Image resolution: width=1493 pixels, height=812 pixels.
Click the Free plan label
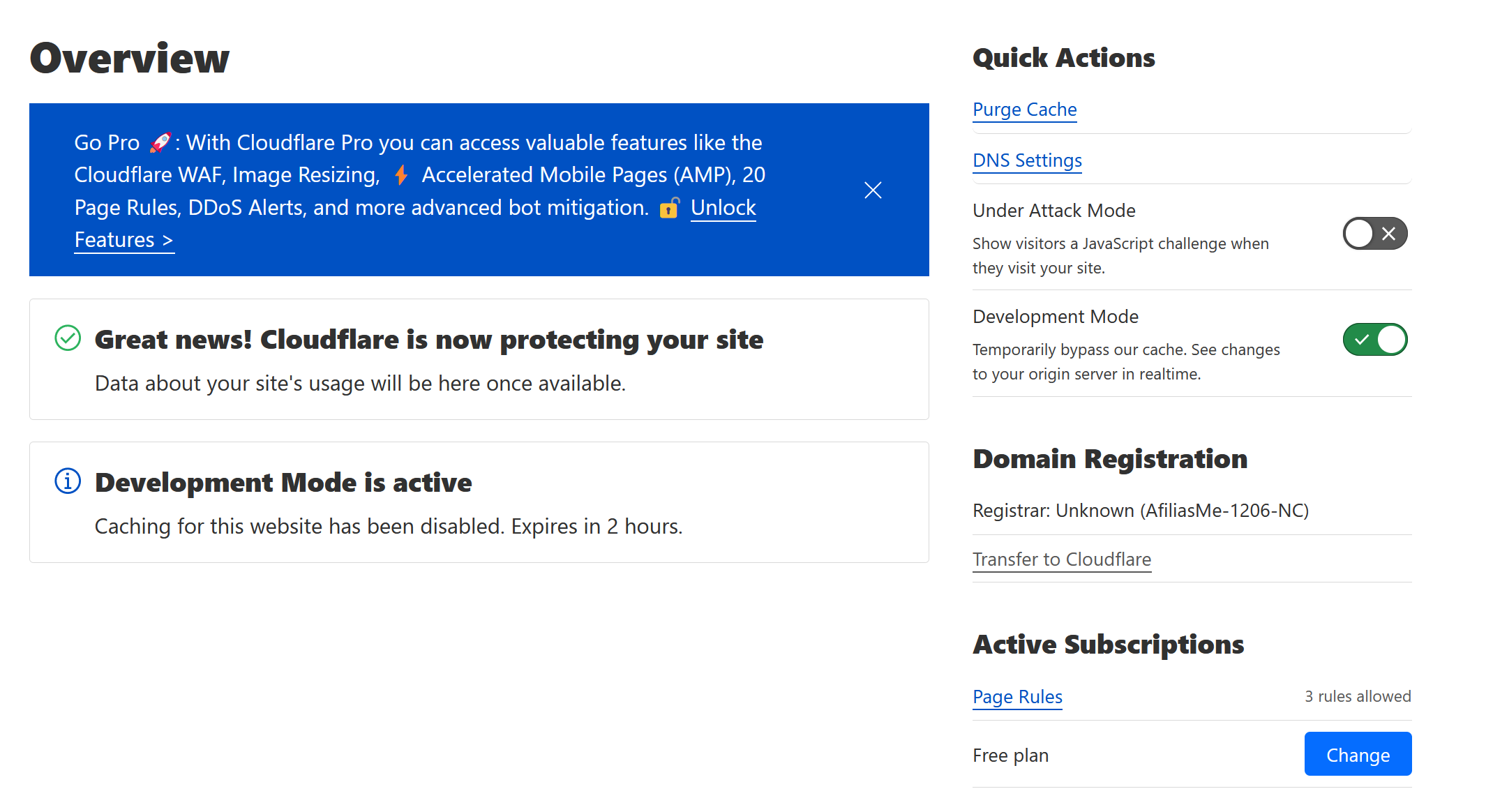pyautogui.click(x=1010, y=755)
